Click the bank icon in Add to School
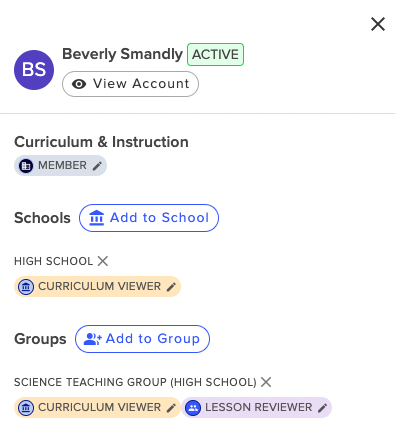Viewport: 395px width, 437px height. click(x=97, y=218)
